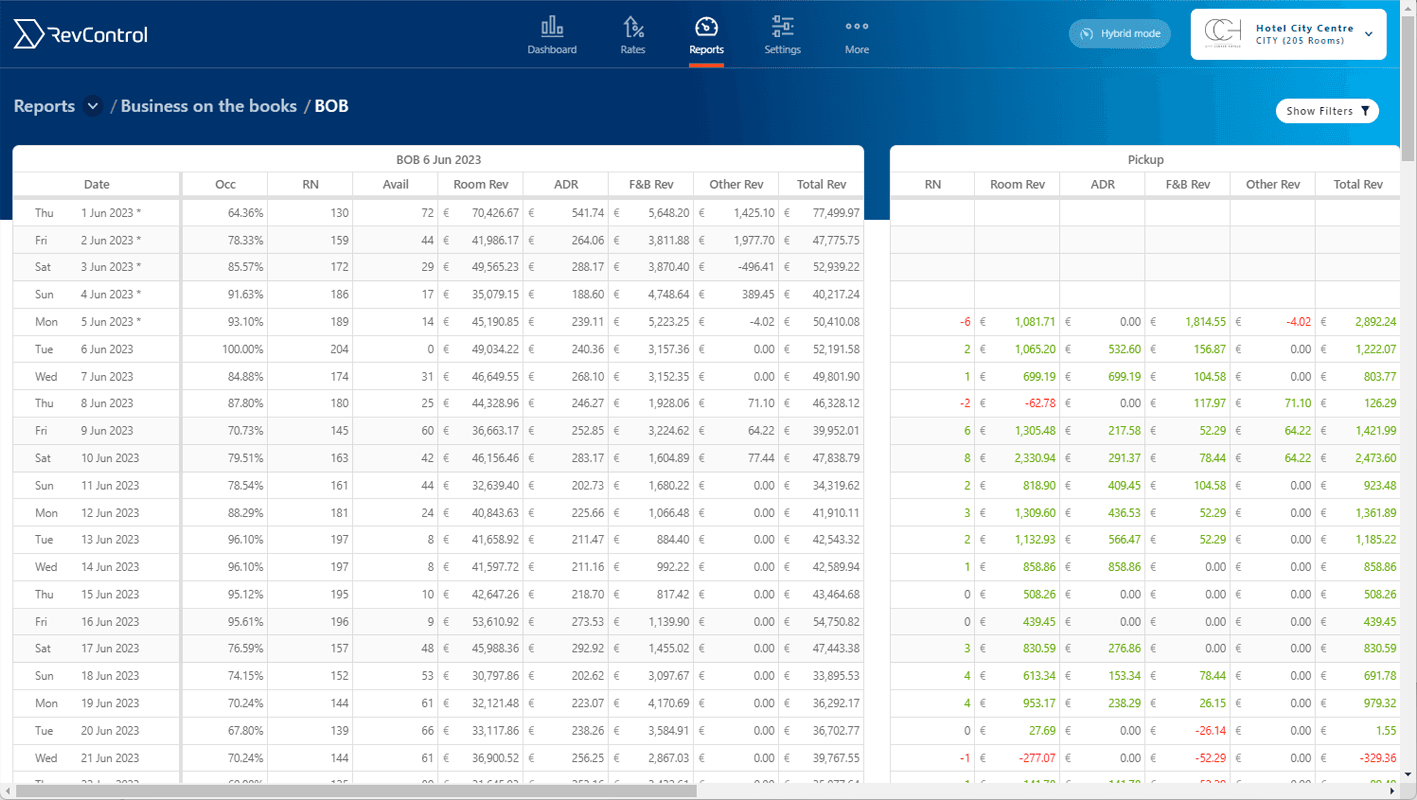Click the Business on the books link
1417x800 pixels.
pos(208,106)
